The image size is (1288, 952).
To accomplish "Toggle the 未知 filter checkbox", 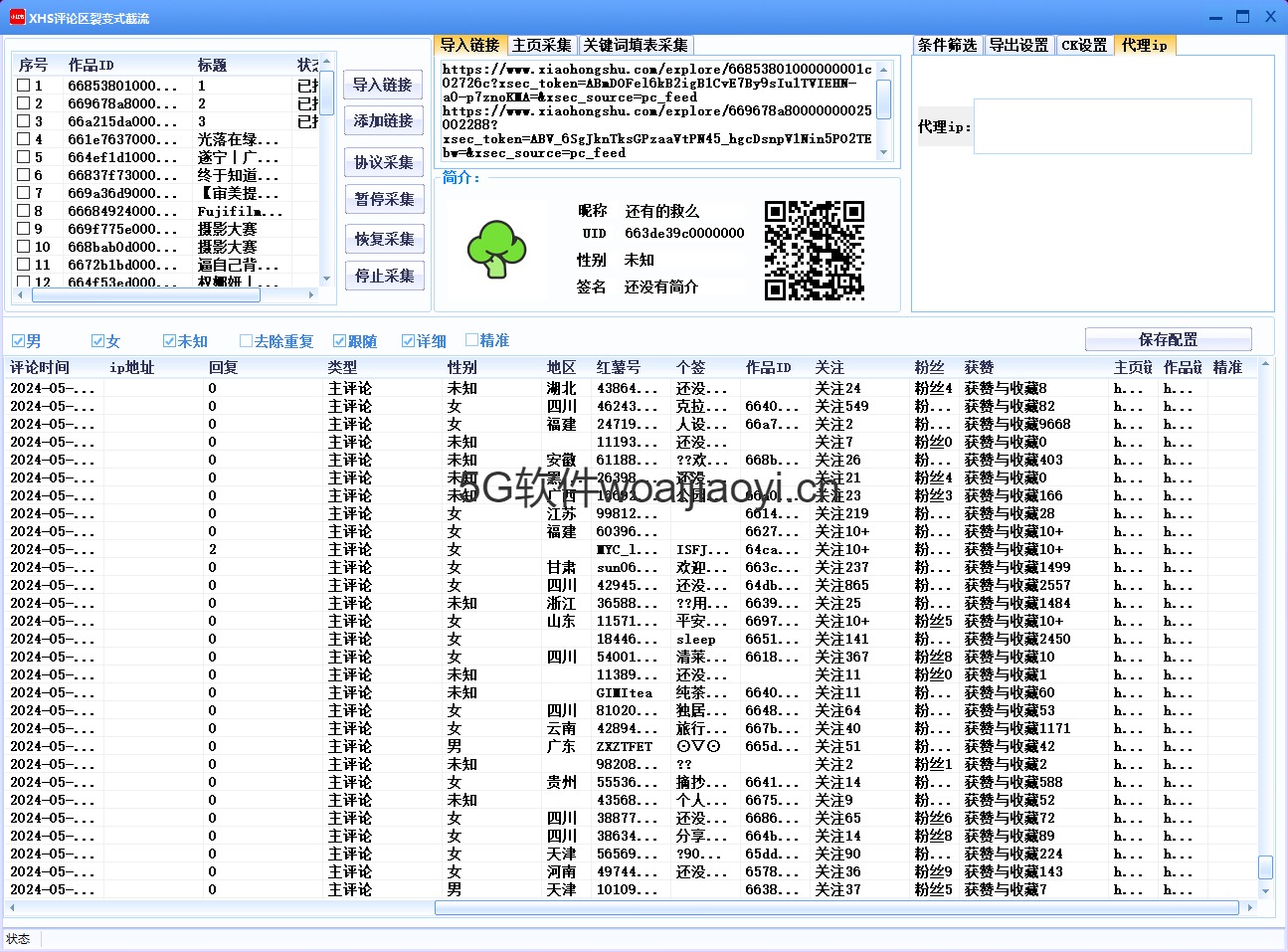I will point(169,341).
